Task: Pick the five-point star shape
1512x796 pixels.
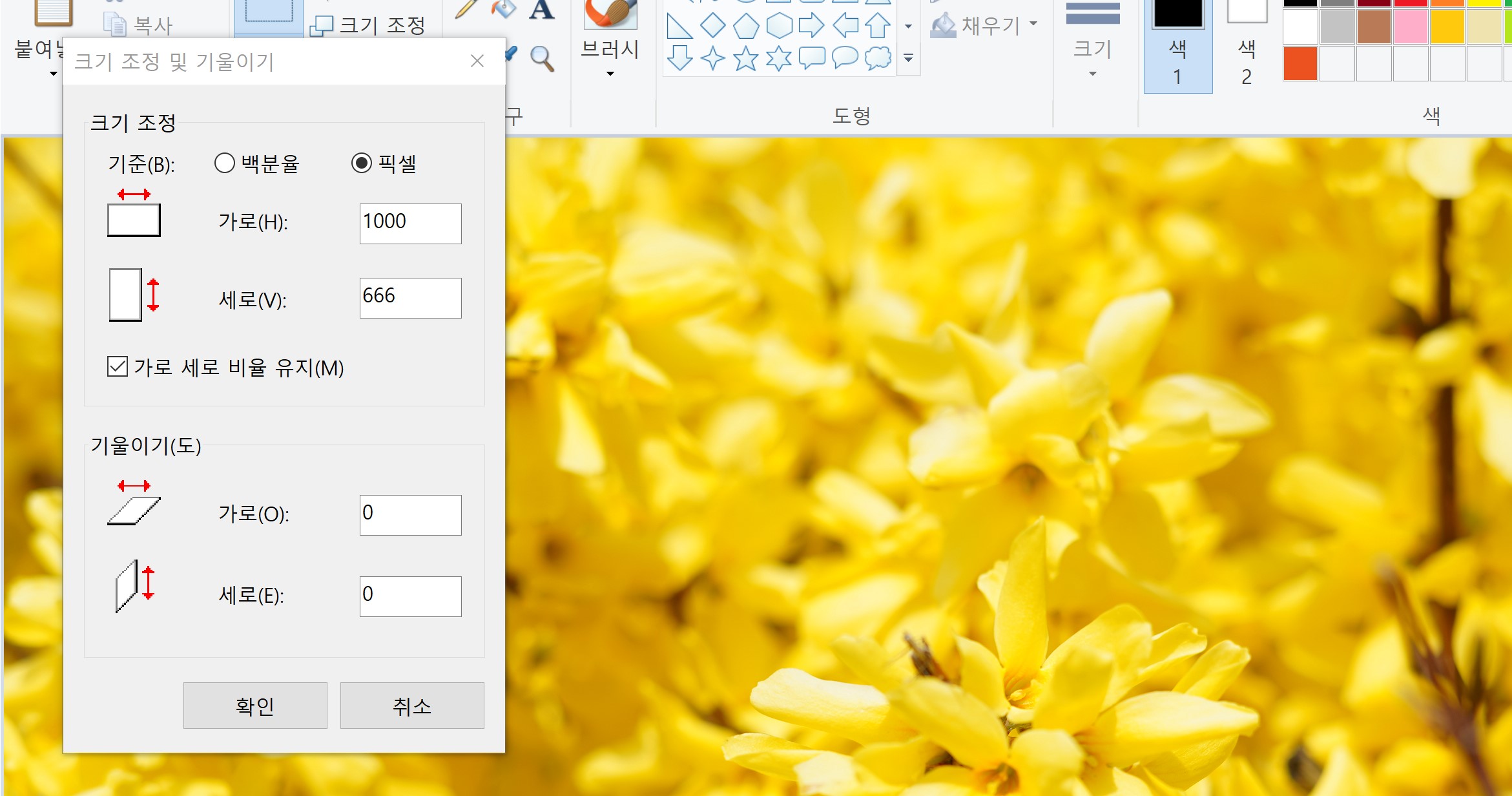Action: pos(746,59)
